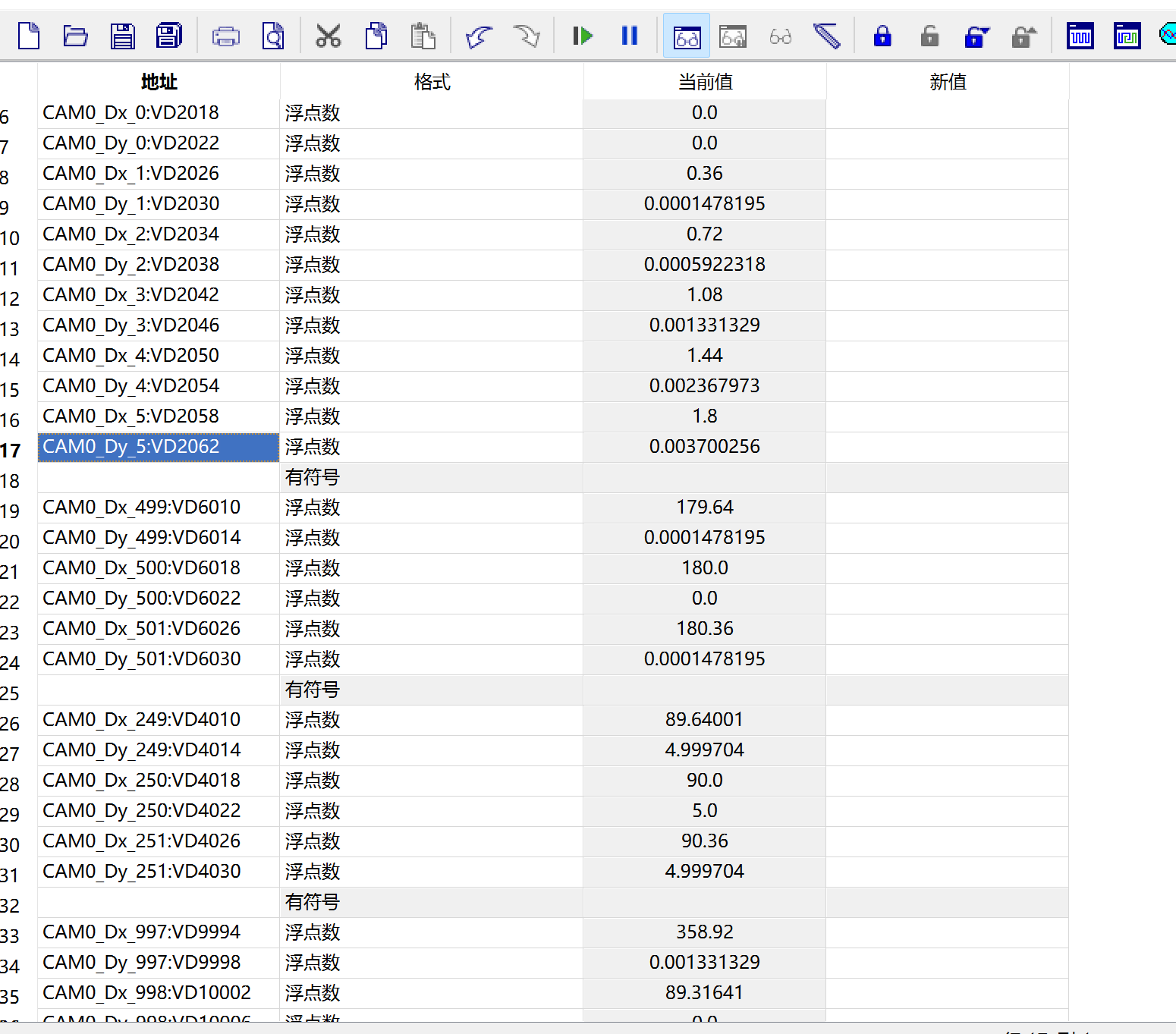
Task: Click the current value 0.36
Action: (x=705, y=174)
